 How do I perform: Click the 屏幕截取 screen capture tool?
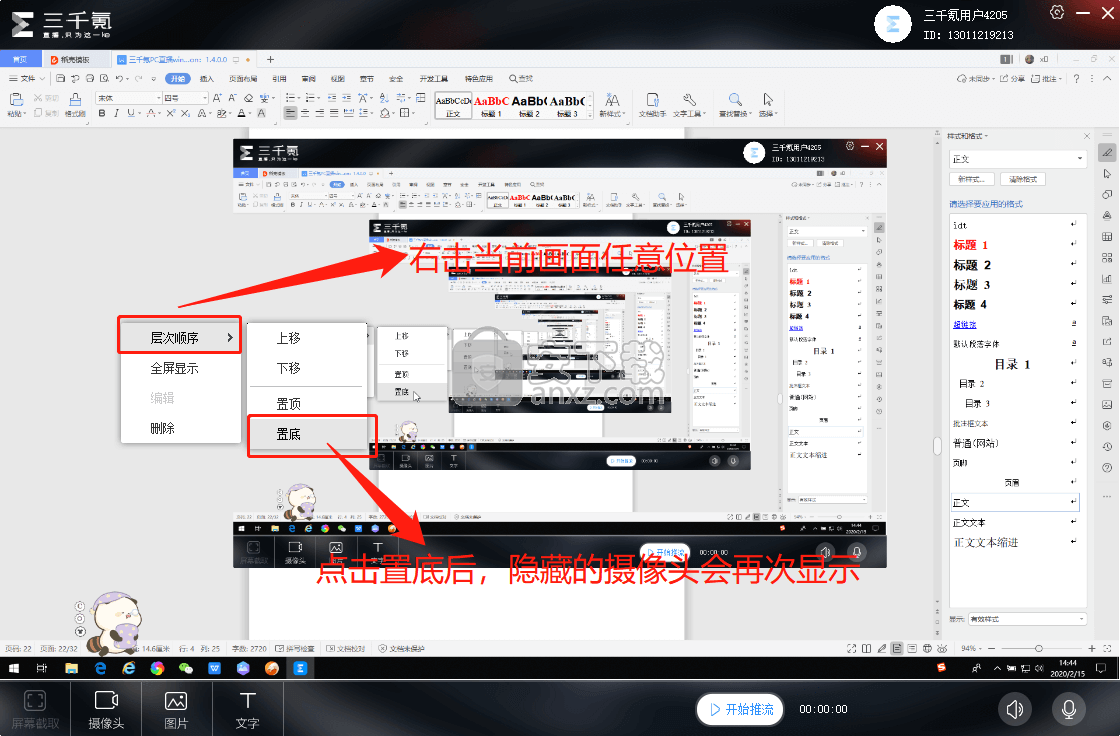[x=35, y=709]
